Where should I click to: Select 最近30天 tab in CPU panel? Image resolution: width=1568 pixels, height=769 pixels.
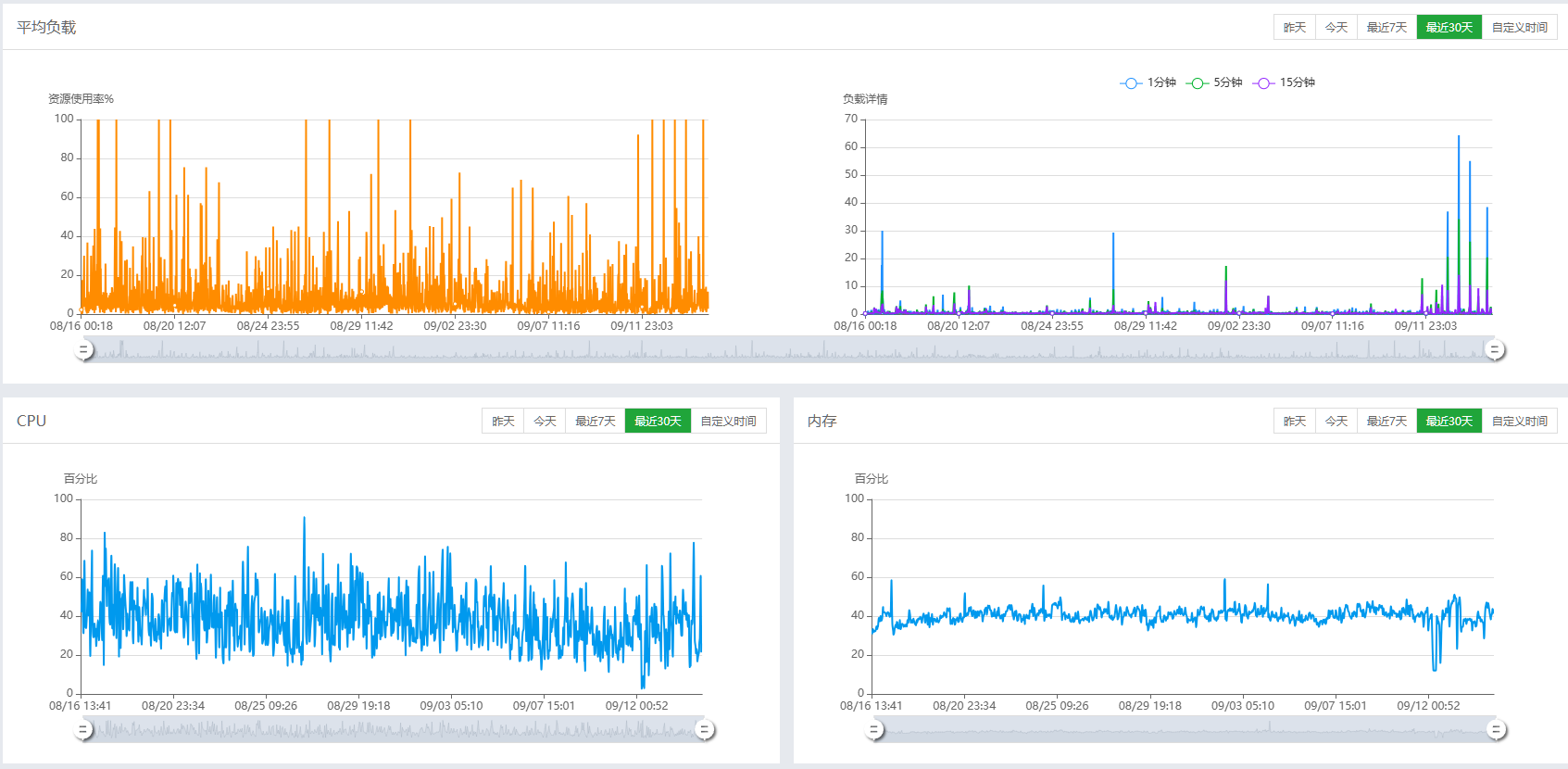pyautogui.click(x=658, y=422)
